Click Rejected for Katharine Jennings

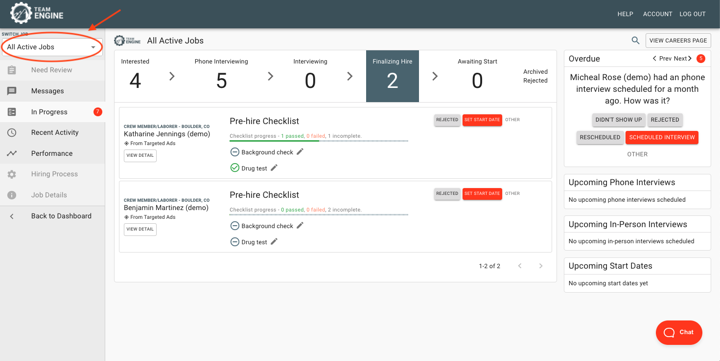tap(447, 120)
